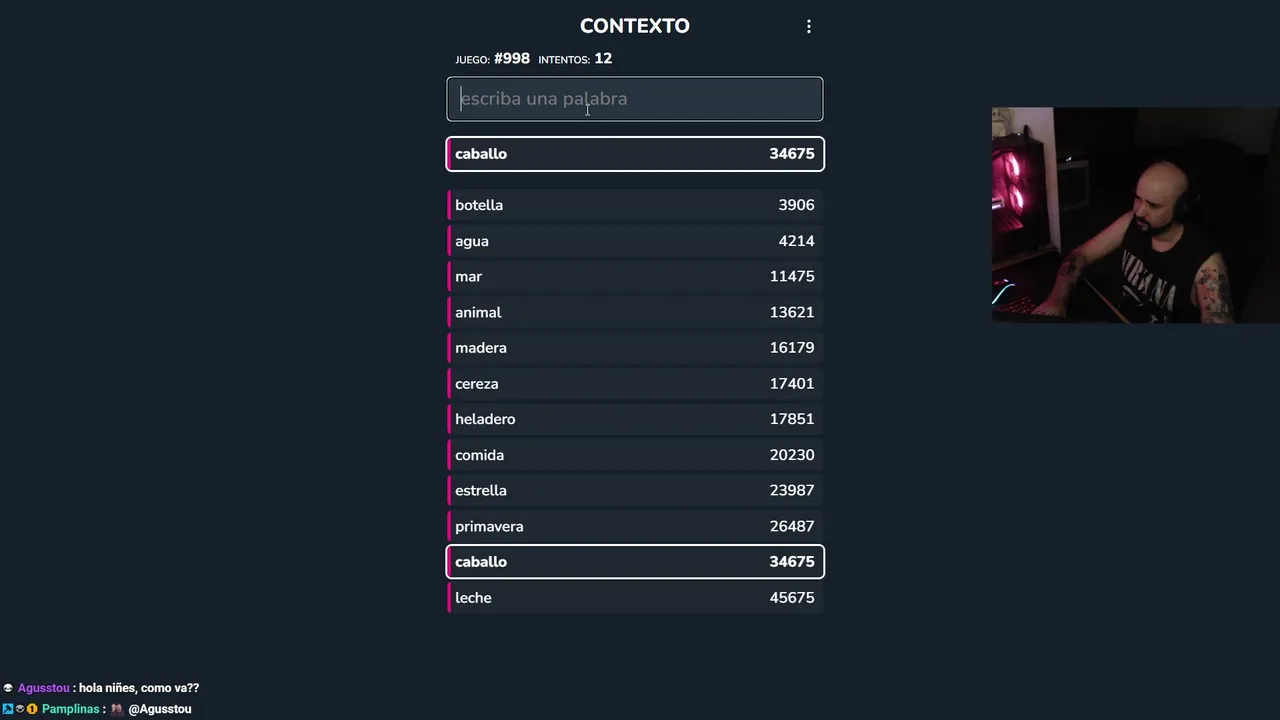Select the latest guess caballo above the list

point(635,154)
